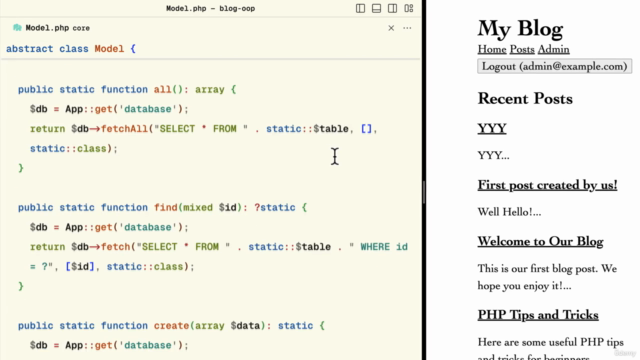Viewport: 640px width, 360px height.
Task: Click the '$db->fetch("SELECT * FROM' line
Action: coord(218,247)
